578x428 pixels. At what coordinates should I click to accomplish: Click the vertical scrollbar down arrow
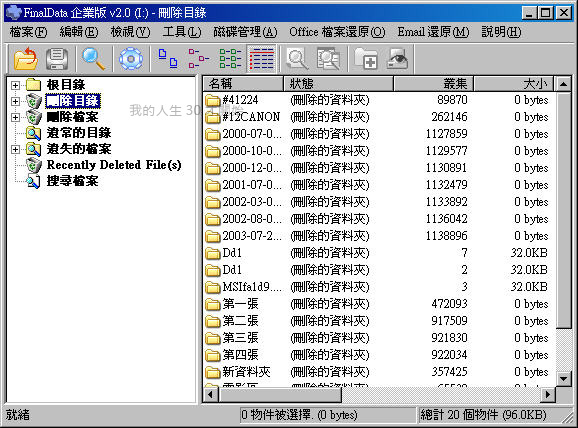[x=563, y=379]
